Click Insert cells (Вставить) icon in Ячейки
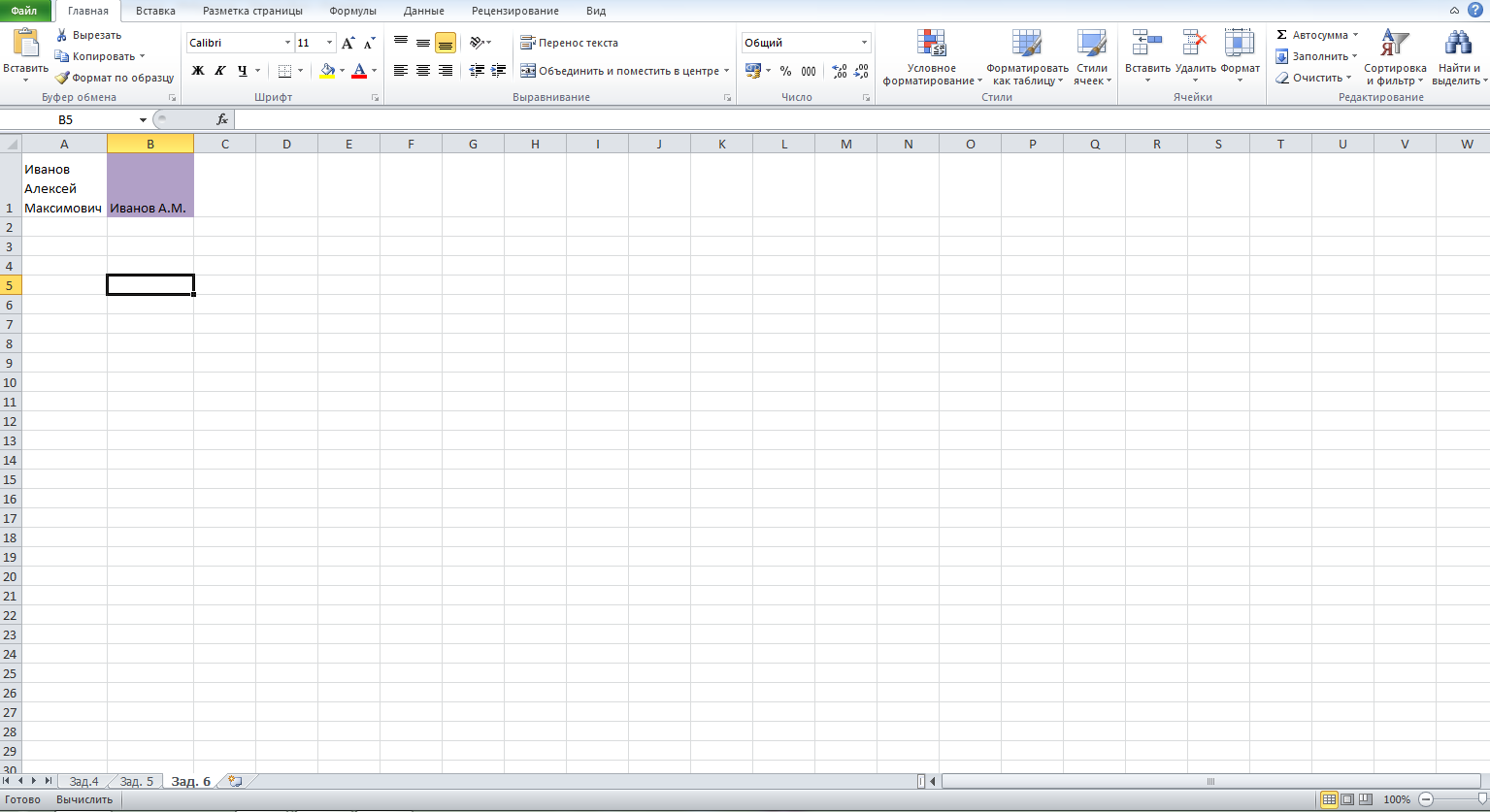This screenshot has width=1490, height=812. tap(1147, 43)
